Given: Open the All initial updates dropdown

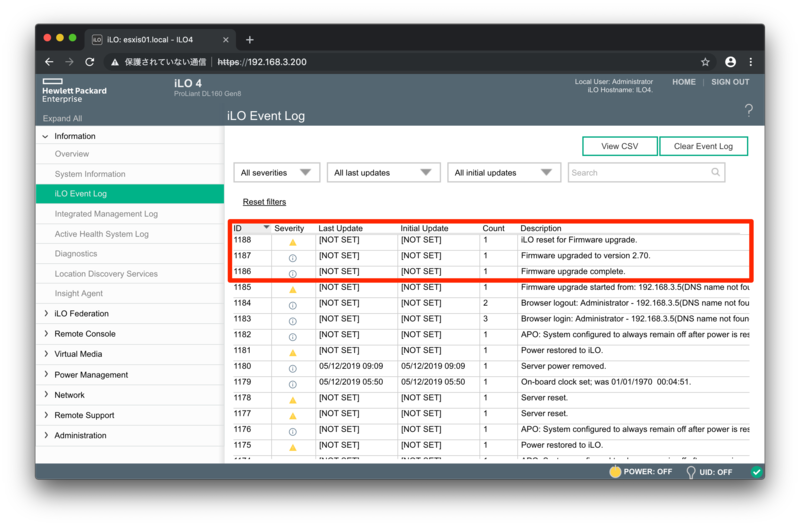Looking at the screenshot, I should point(504,172).
